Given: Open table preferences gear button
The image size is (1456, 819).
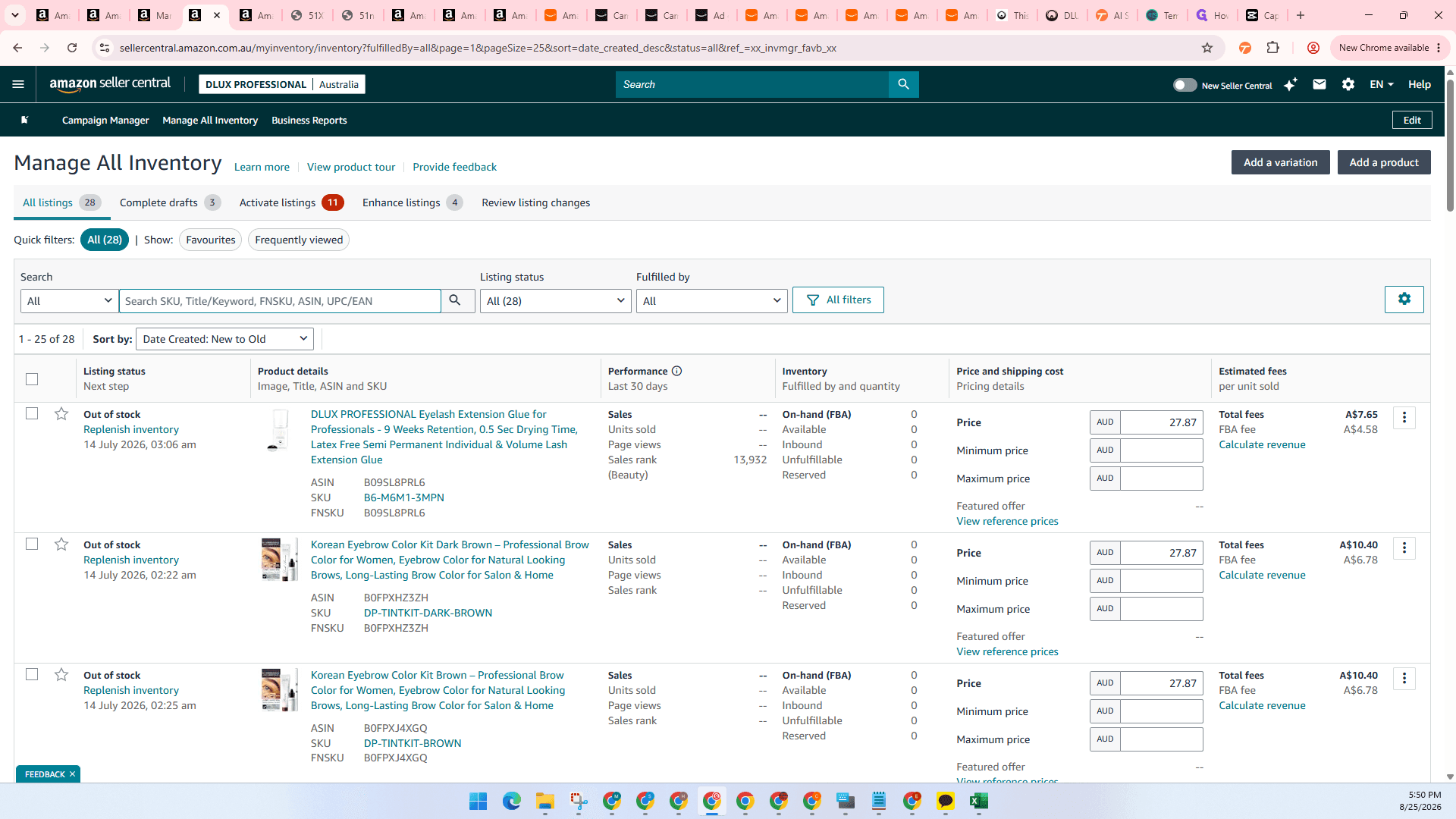Looking at the screenshot, I should pyautogui.click(x=1404, y=299).
